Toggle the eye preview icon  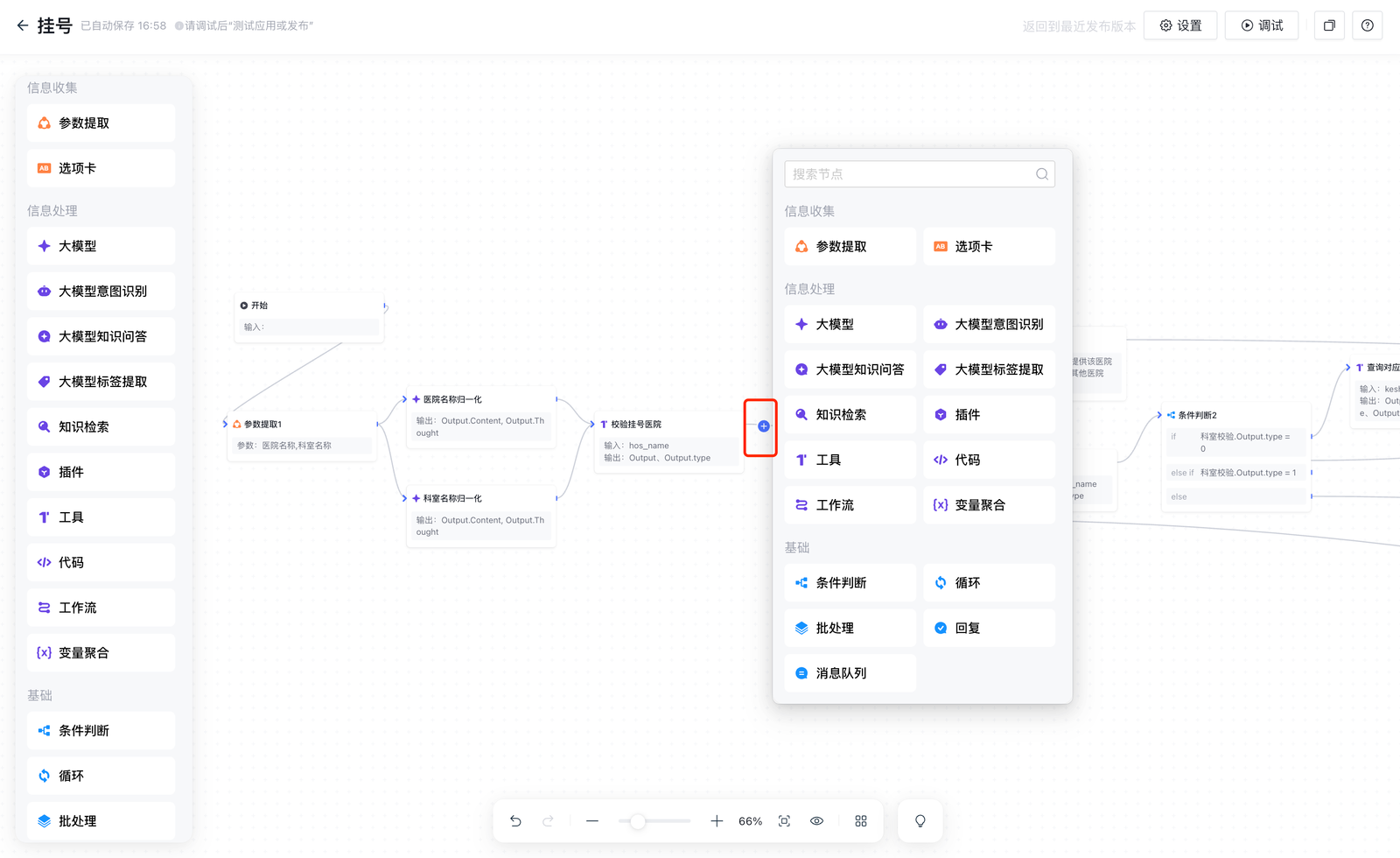click(816, 821)
